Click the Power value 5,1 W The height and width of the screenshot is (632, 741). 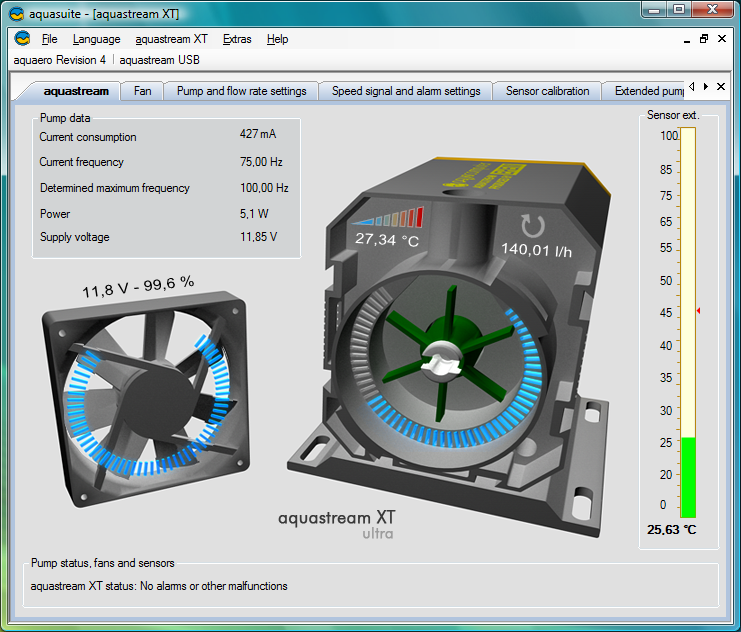click(254, 214)
